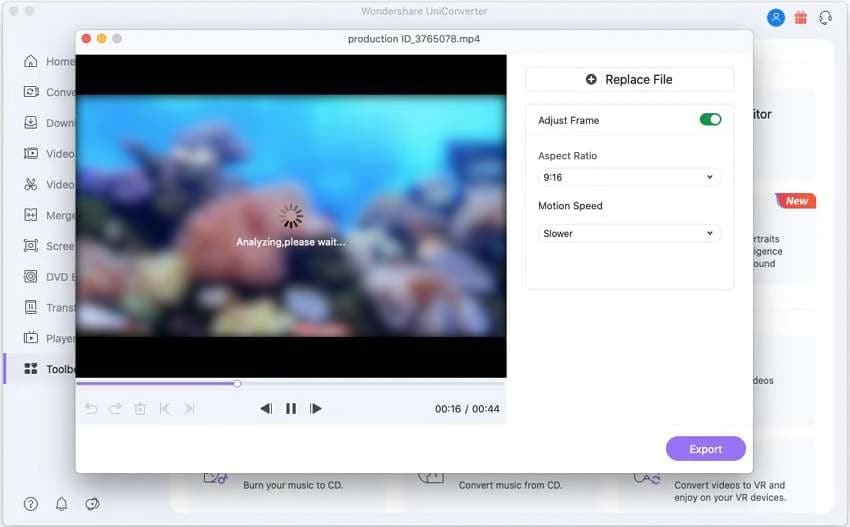
Task: Open the support headset icon
Action: [x=825, y=18]
